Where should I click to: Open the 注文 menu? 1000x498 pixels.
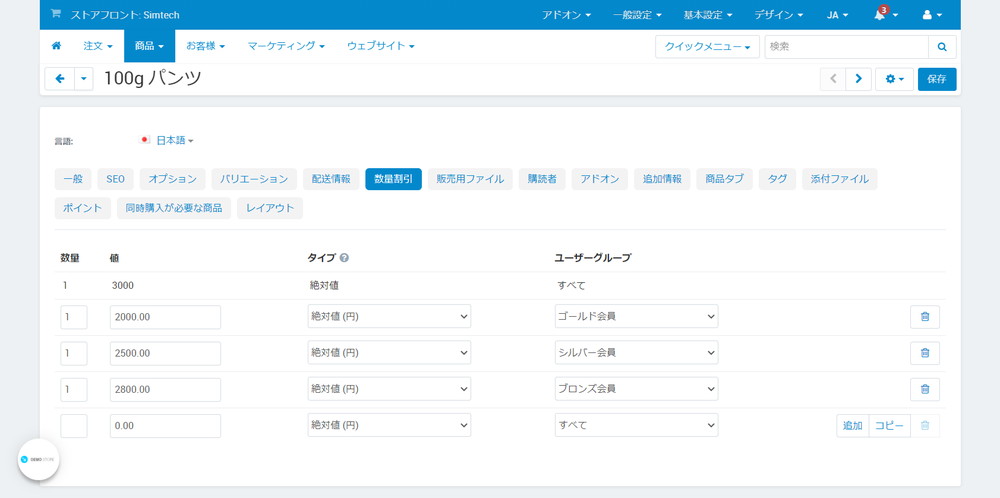click(98, 46)
